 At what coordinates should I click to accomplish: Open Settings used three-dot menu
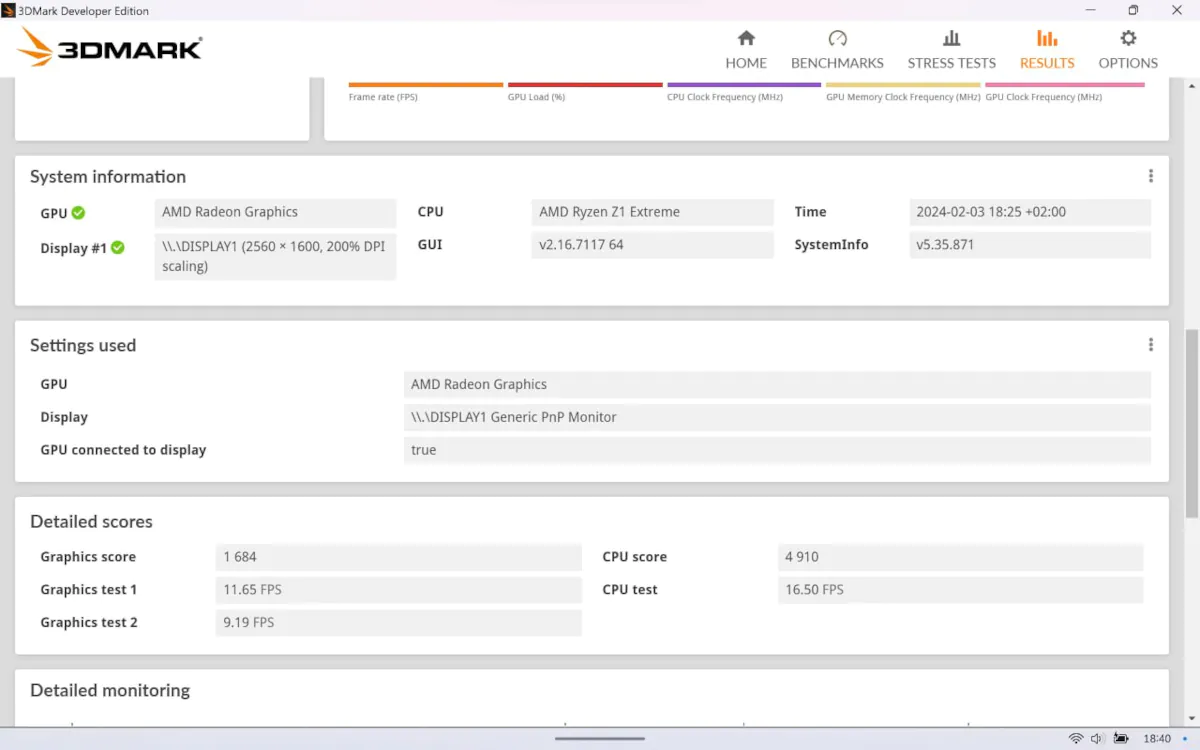coord(1151,345)
